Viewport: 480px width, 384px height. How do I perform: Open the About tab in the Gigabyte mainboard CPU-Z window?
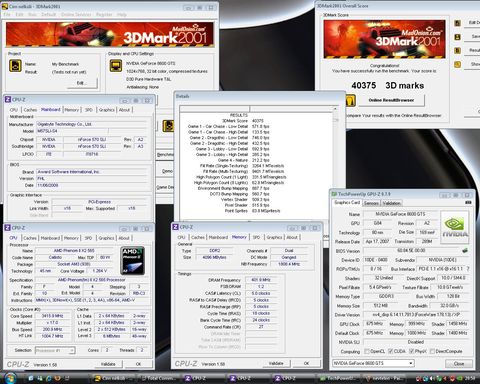click(x=124, y=110)
